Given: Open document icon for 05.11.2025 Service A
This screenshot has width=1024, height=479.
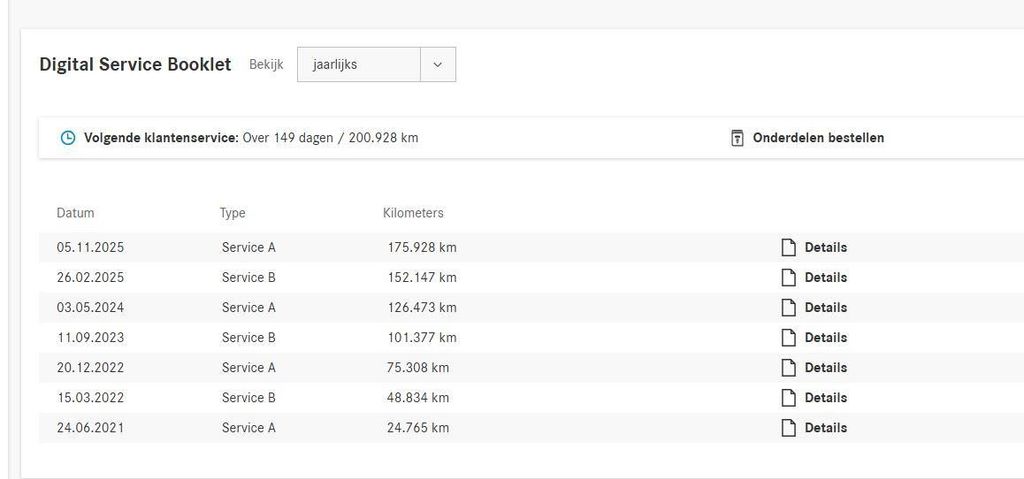Looking at the screenshot, I should click(x=789, y=248).
